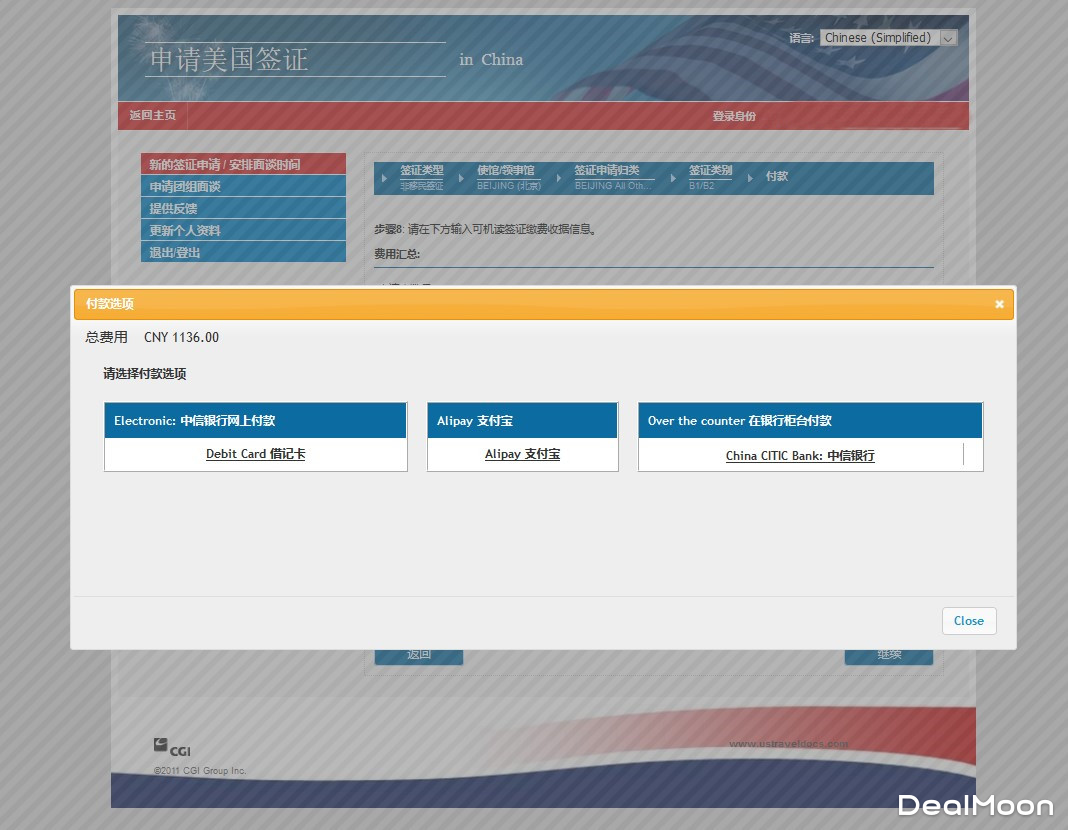This screenshot has height=830, width=1068.
Task: Select 退出/登出 to log out
Action: click(243, 252)
